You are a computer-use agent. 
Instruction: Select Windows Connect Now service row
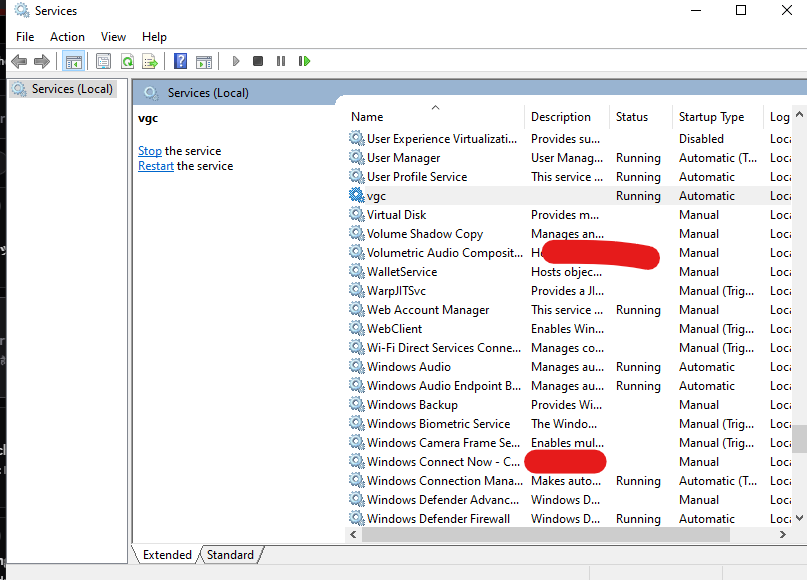(570, 462)
